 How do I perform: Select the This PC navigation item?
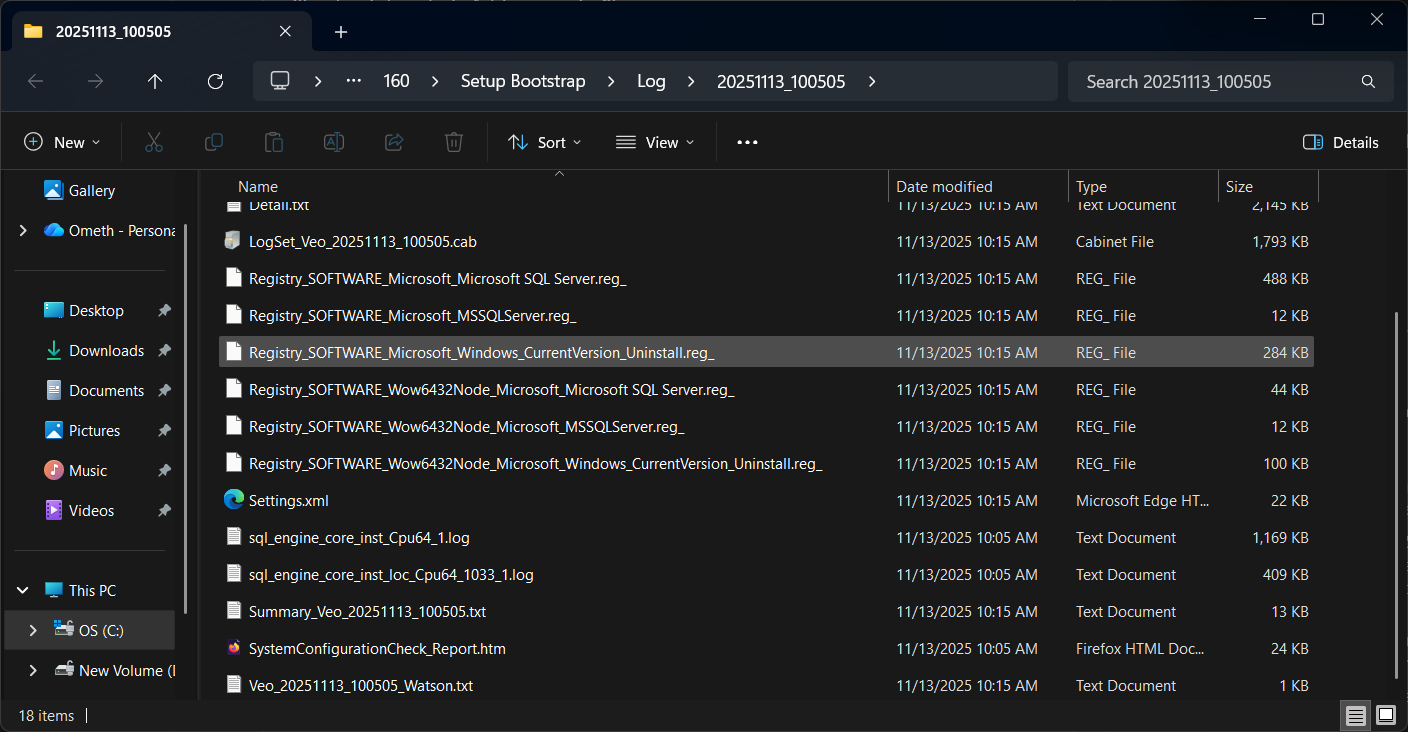(x=92, y=590)
